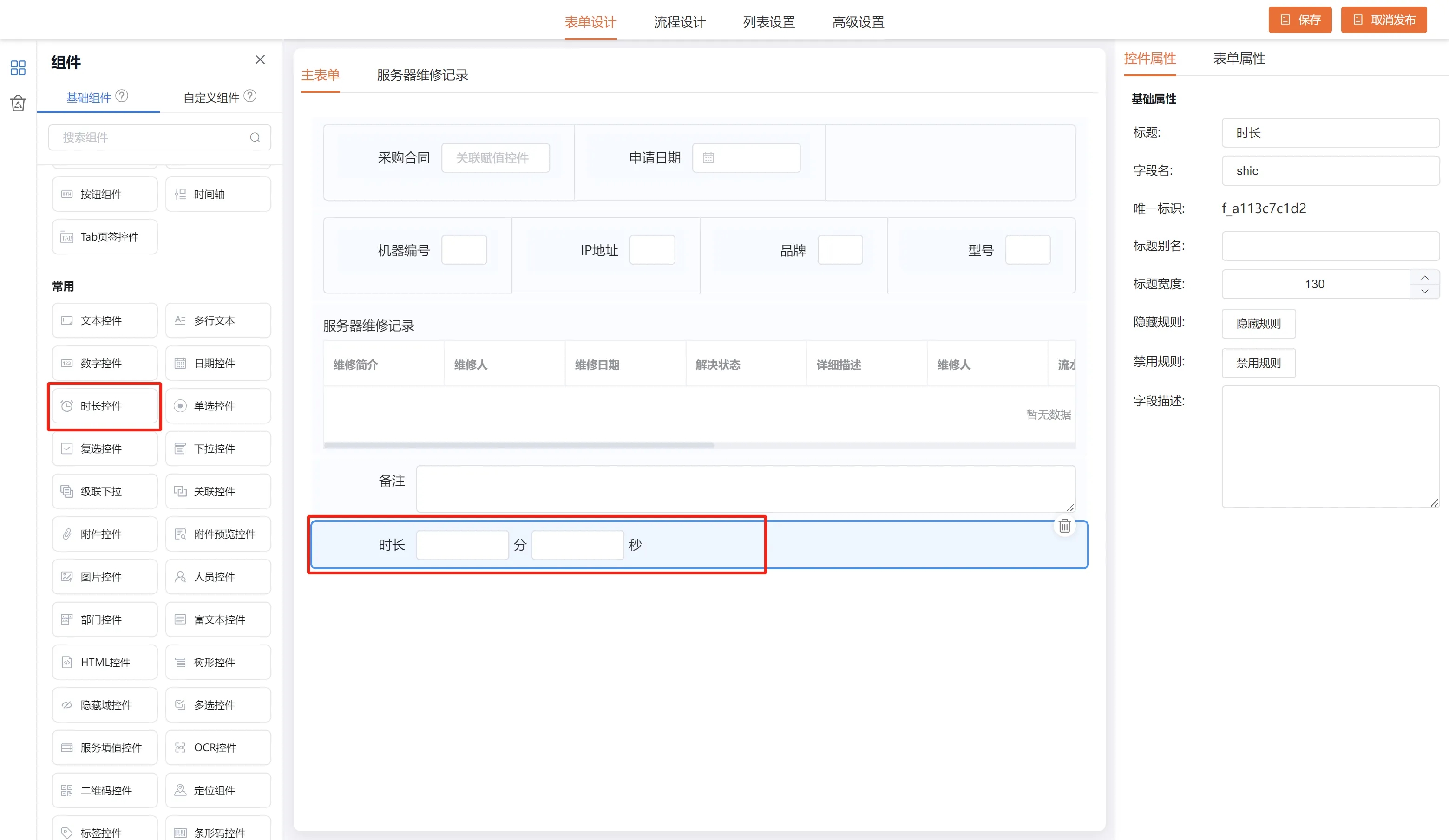Open the 表单属性 tab
1449x840 pixels.
pyautogui.click(x=1239, y=59)
